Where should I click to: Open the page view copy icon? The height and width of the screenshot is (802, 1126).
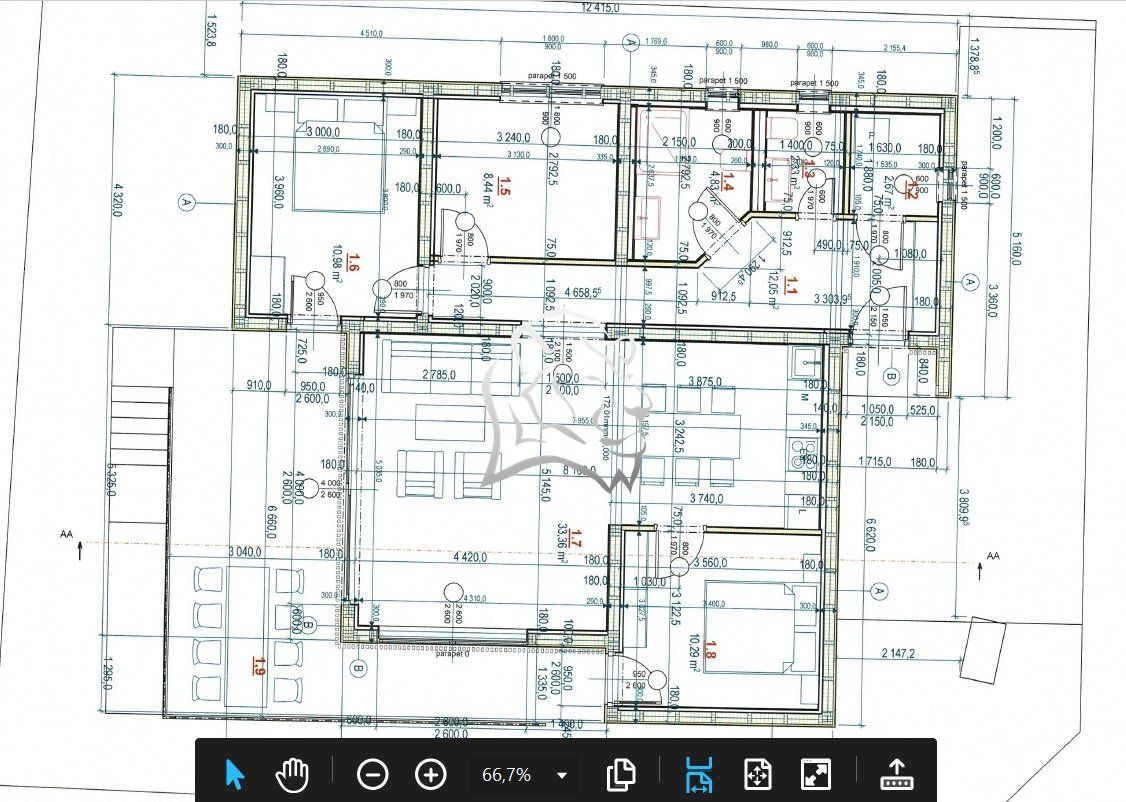click(621, 774)
